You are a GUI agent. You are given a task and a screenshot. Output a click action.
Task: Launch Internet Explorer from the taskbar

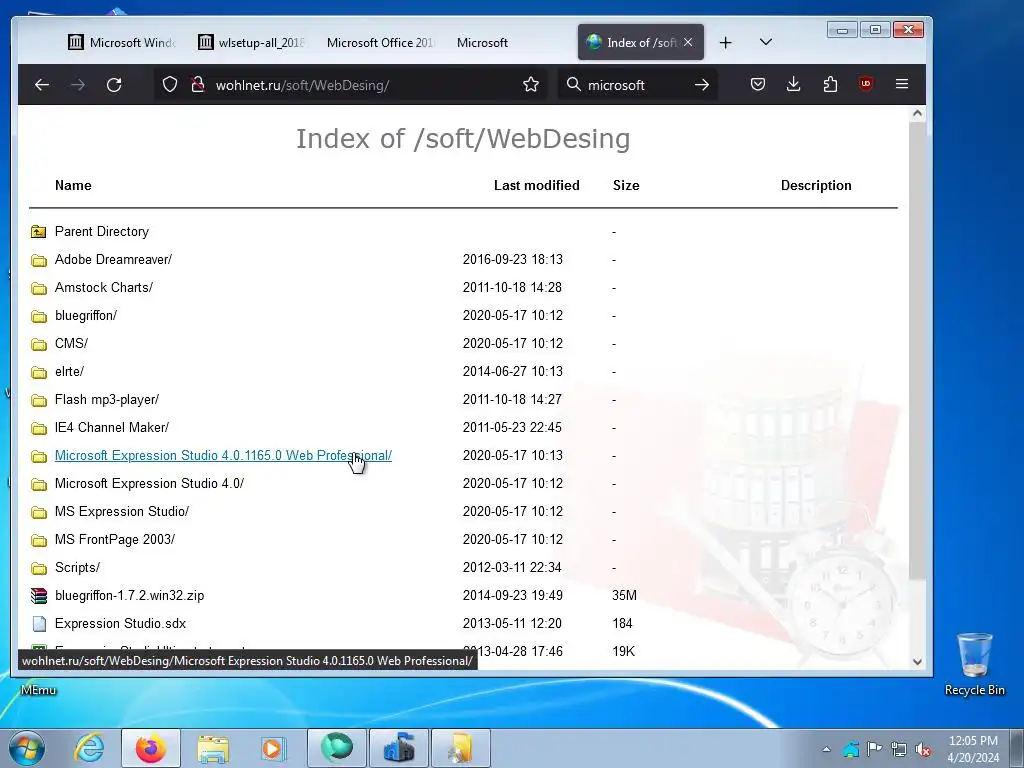point(89,748)
